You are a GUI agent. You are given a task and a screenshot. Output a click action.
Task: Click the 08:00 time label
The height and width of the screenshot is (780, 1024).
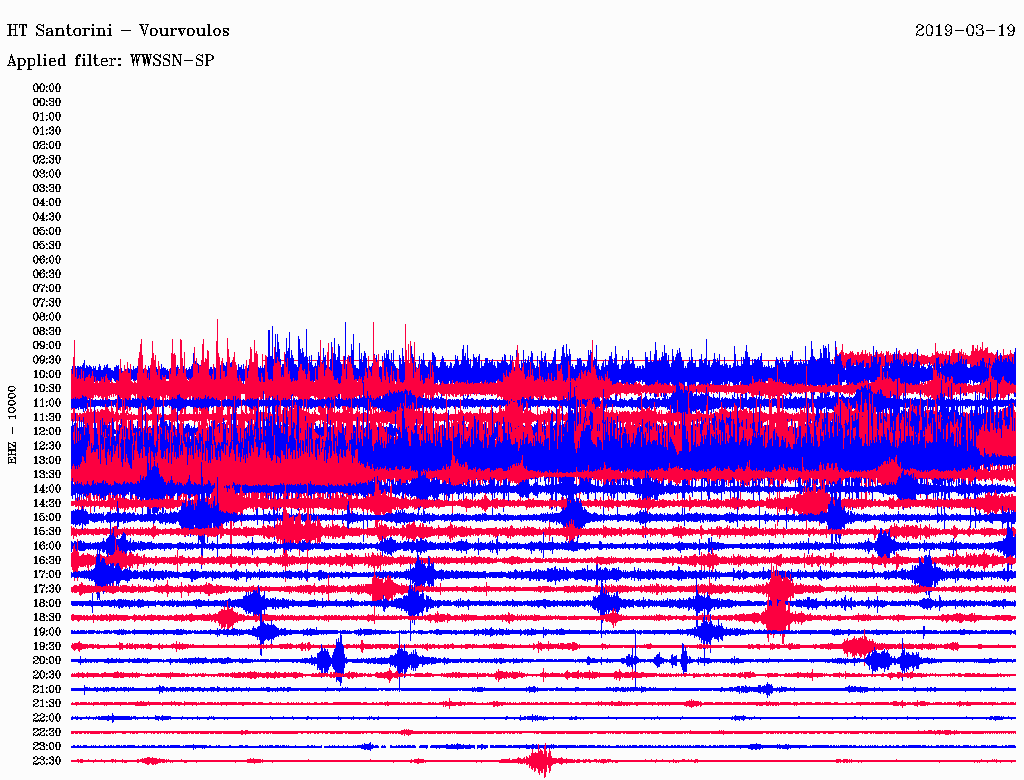coord(47,317)
